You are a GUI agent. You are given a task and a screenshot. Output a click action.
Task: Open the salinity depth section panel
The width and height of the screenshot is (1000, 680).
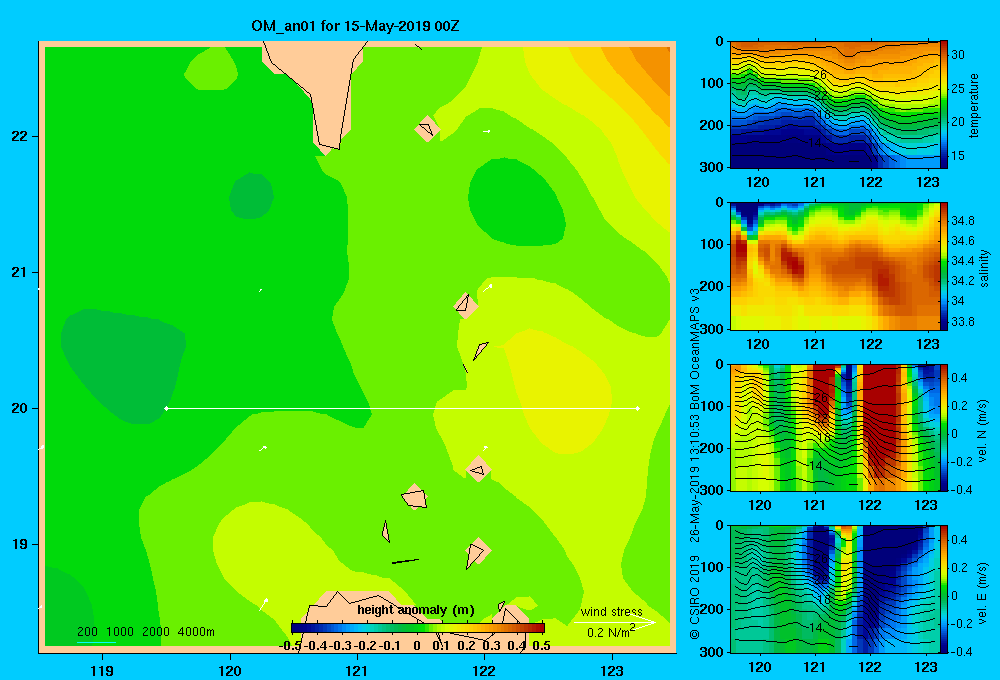coord(835,266)
